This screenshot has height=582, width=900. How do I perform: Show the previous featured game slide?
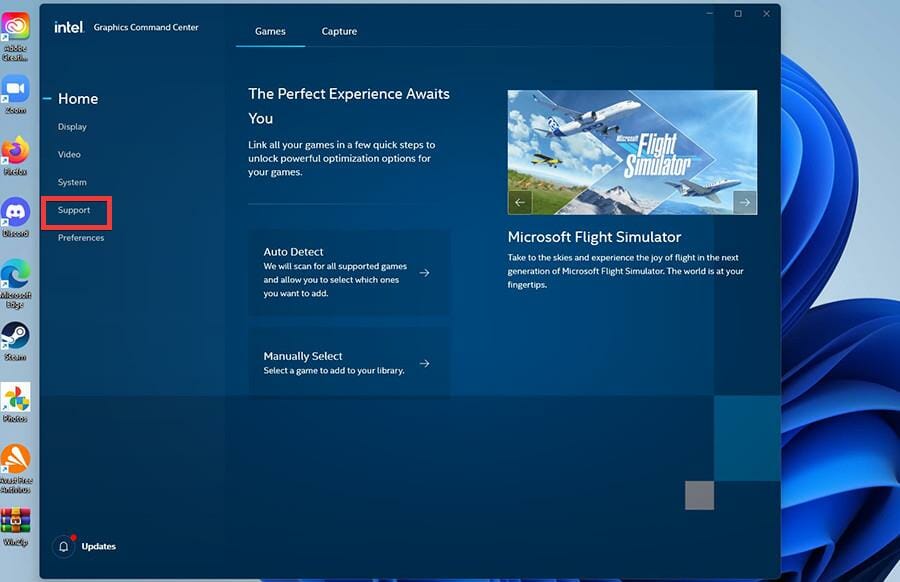point(519,203)
